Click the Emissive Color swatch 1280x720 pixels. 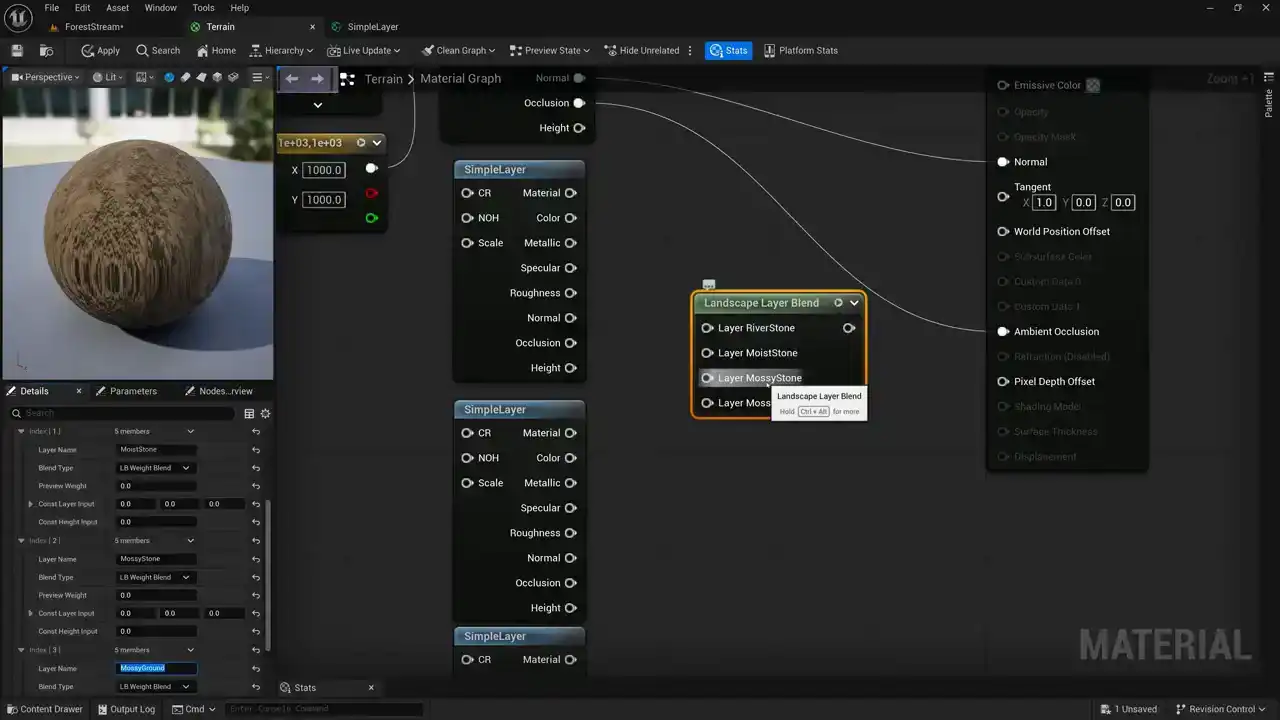(x=1093, y=85)
